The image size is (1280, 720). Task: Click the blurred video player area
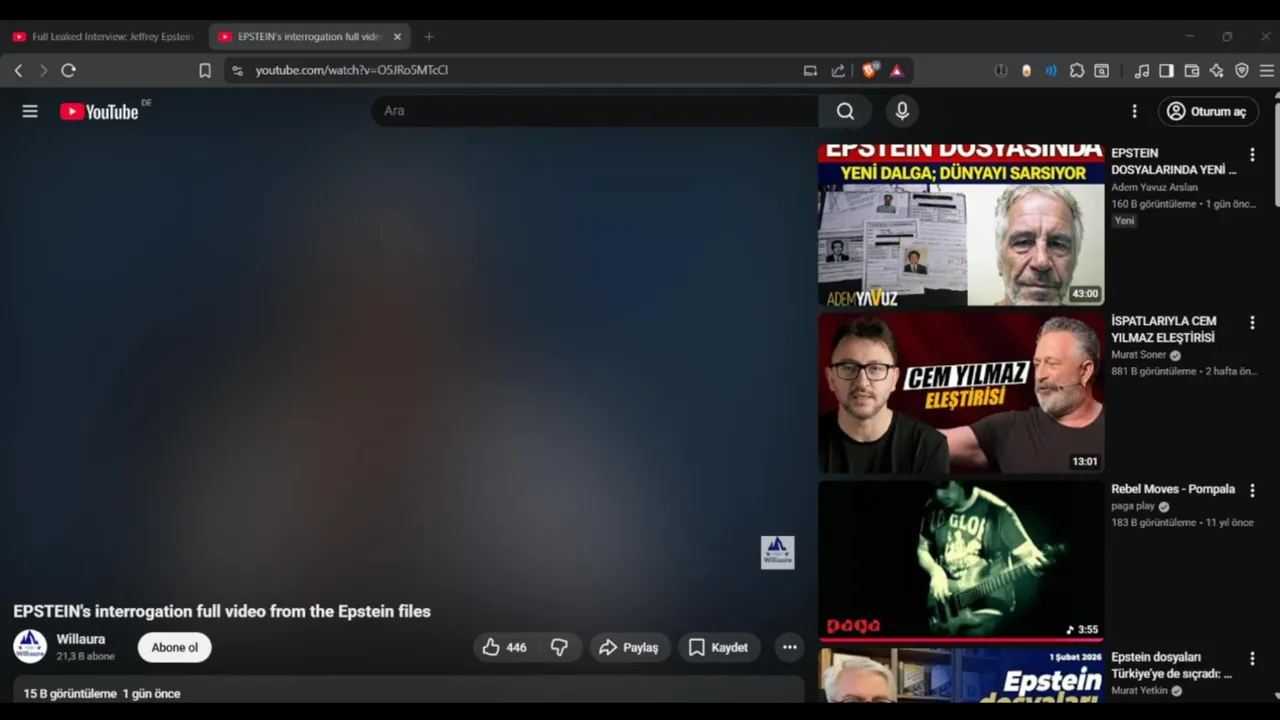(408, 360)
